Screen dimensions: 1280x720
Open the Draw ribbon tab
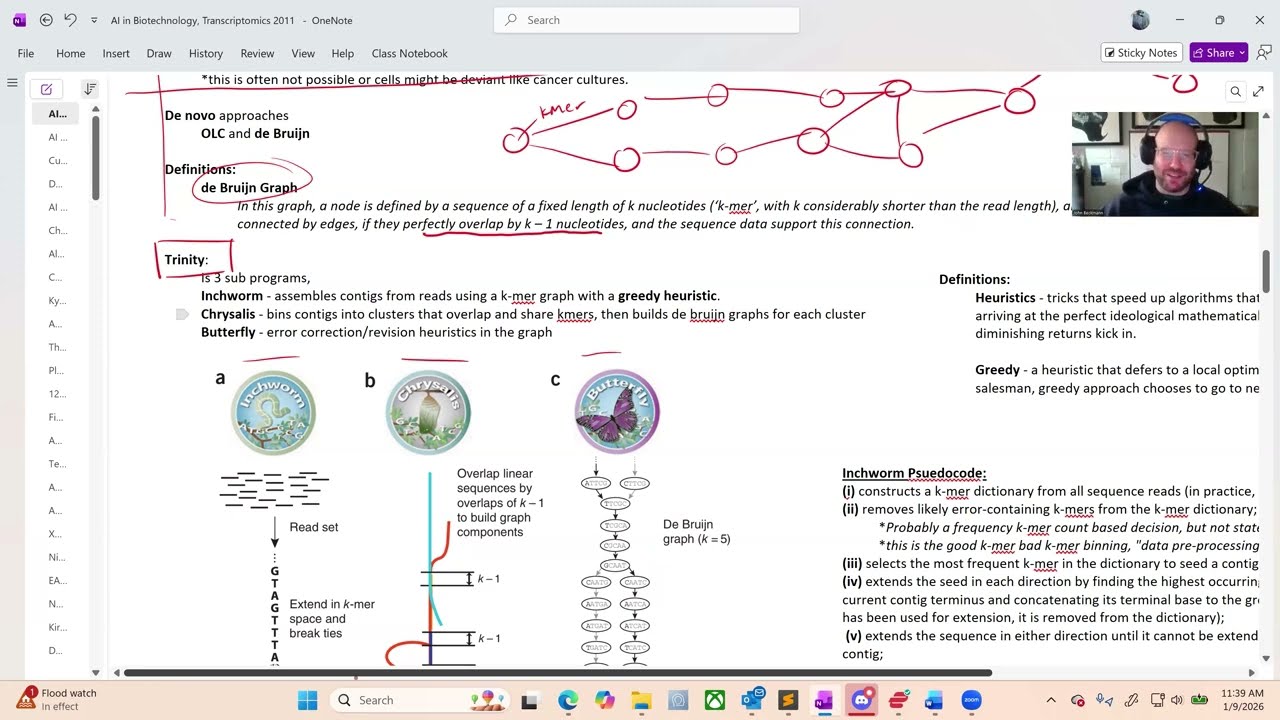point(159,53)
